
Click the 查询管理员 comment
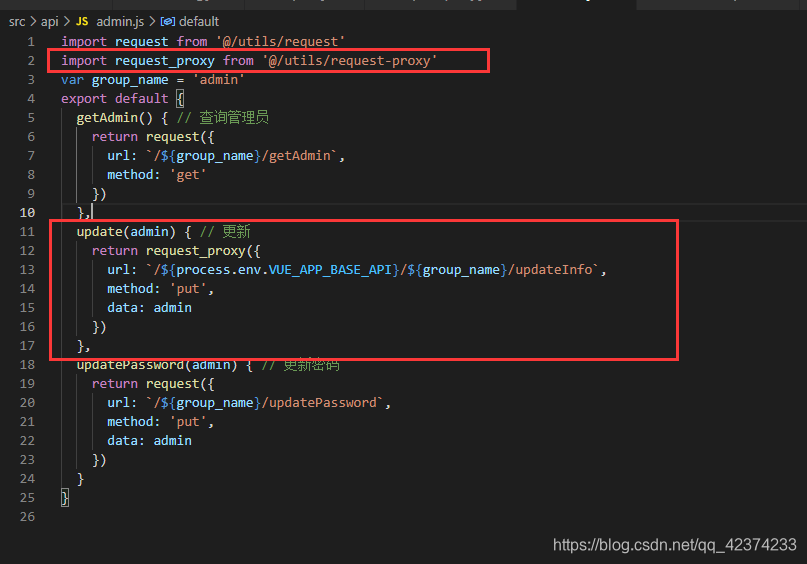(x=223, y=117)
